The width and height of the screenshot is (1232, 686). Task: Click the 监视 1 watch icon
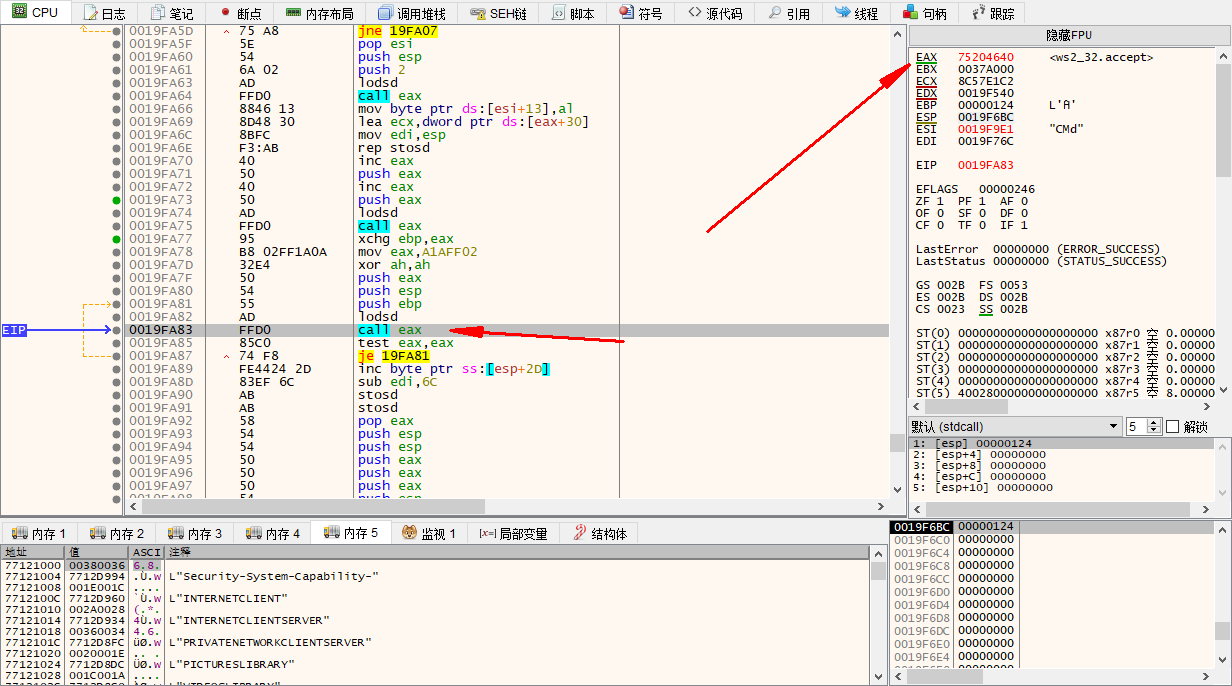(x=410, y=533)
